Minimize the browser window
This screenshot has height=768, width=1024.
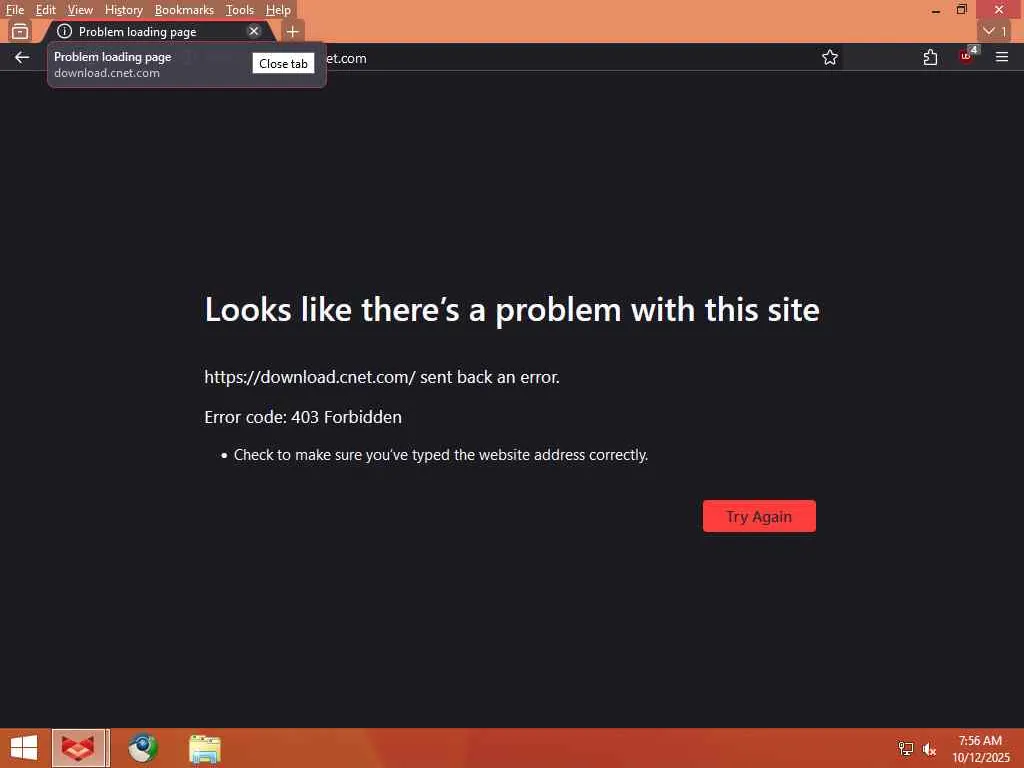pyautogui.click(x=936, y=10)
